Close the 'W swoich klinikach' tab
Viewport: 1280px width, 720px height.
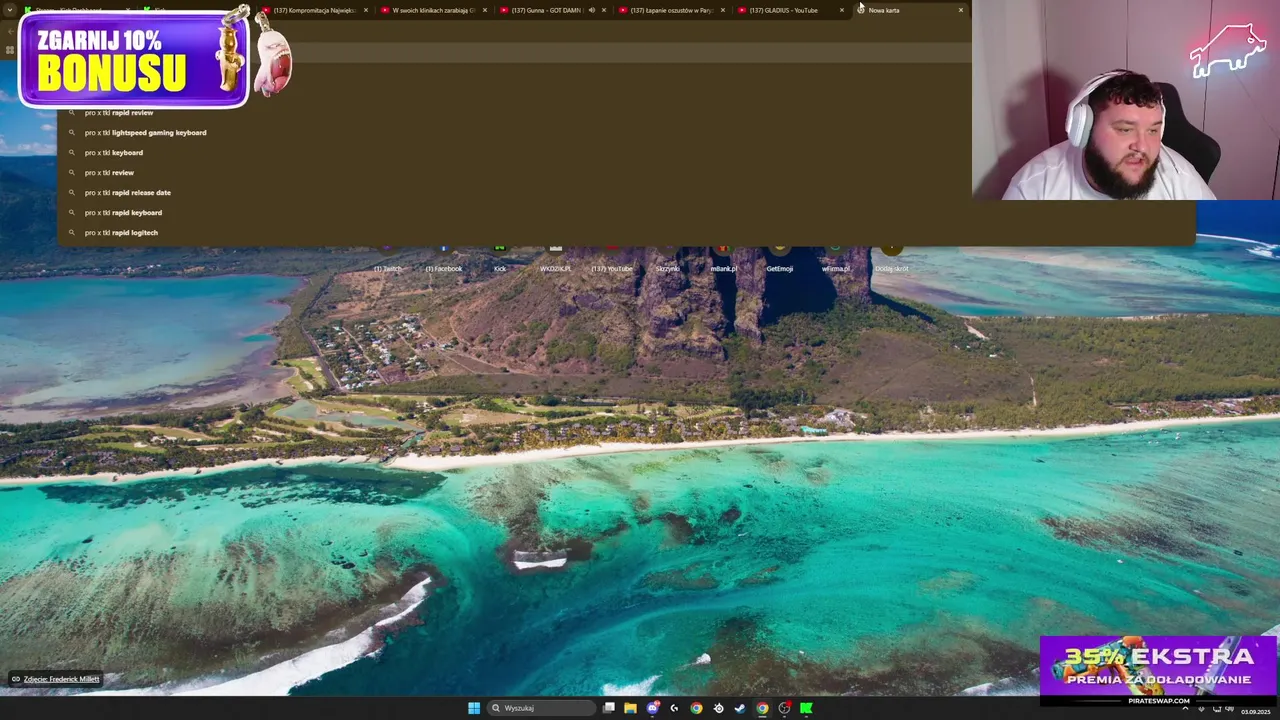(485, 10)
